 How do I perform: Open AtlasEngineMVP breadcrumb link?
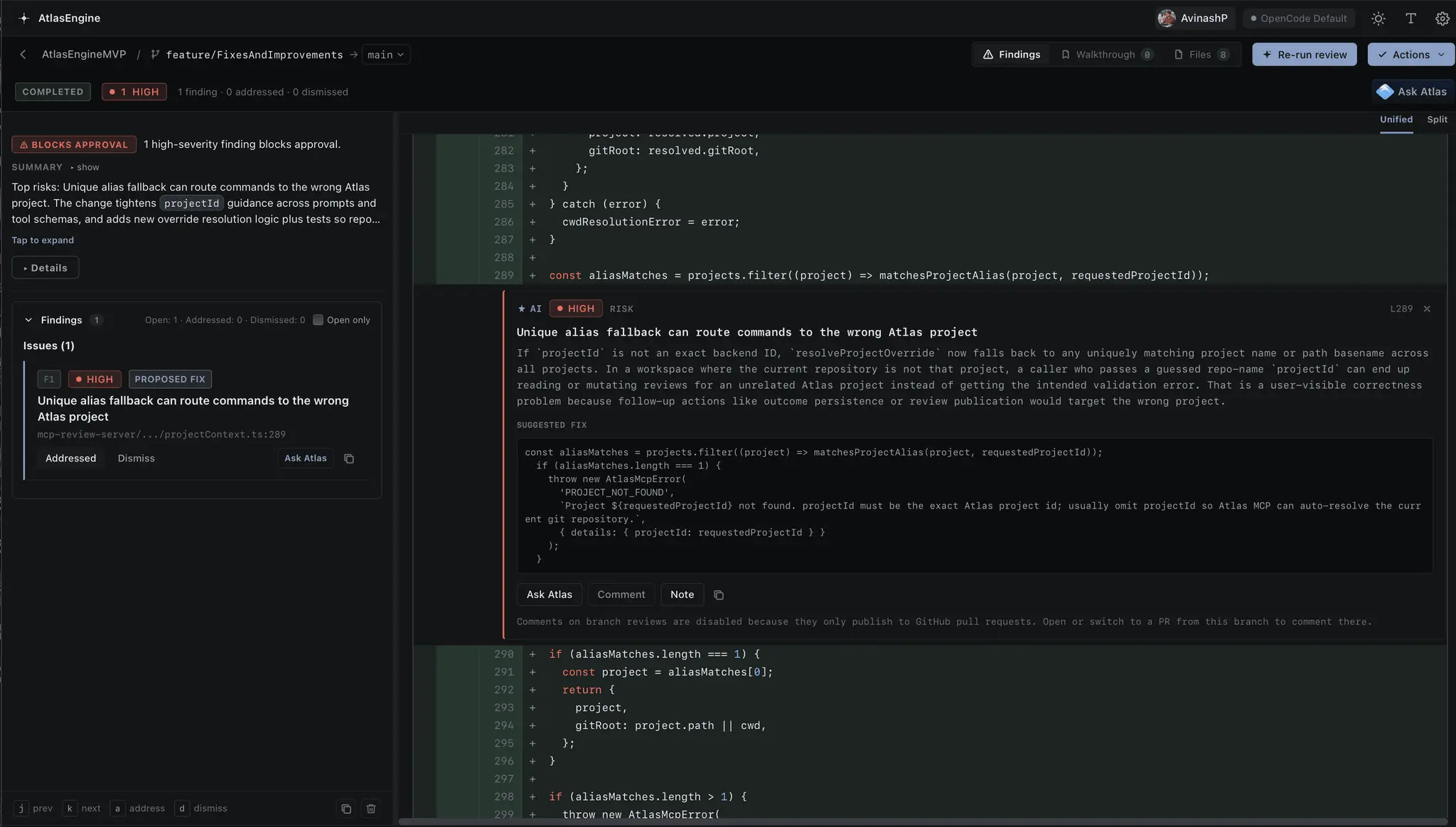pos(84,55)
